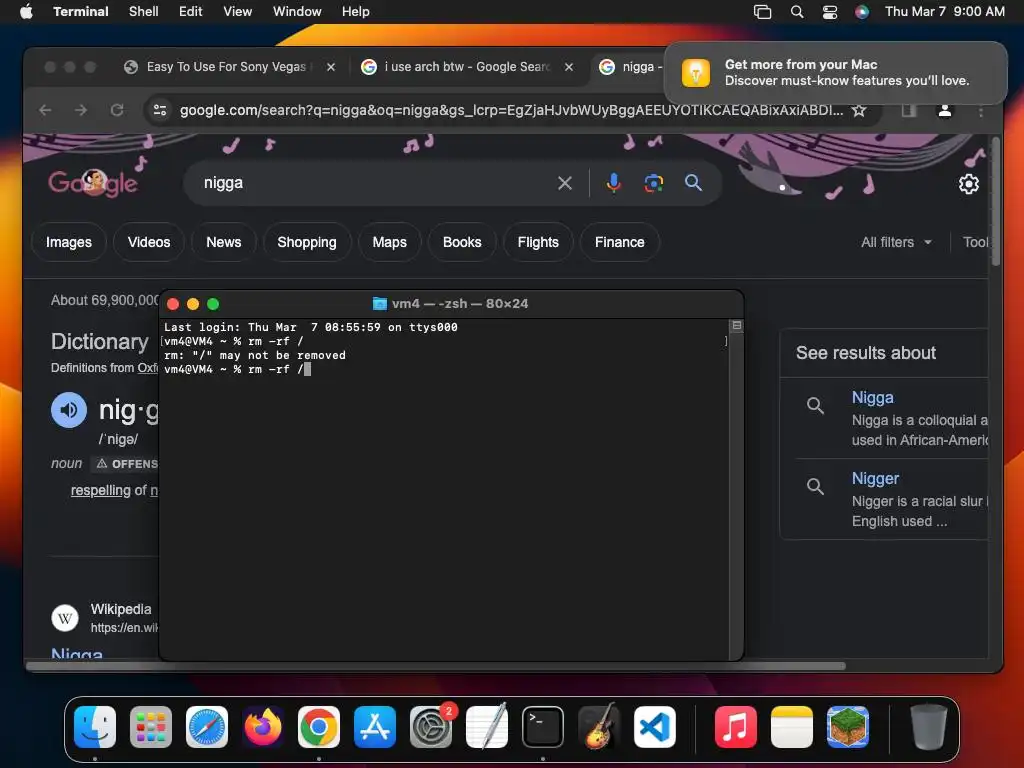Screen dimensions: 1024x768
Task: Clear the Google search box
Action: pos(565,183)
